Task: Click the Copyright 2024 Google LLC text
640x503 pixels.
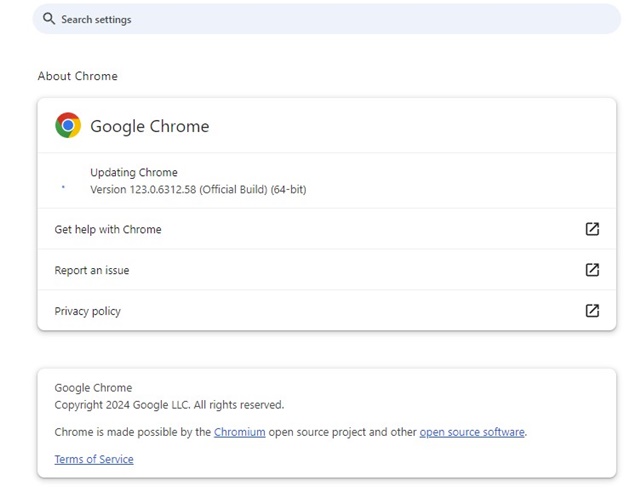Action: coord(168,405)
